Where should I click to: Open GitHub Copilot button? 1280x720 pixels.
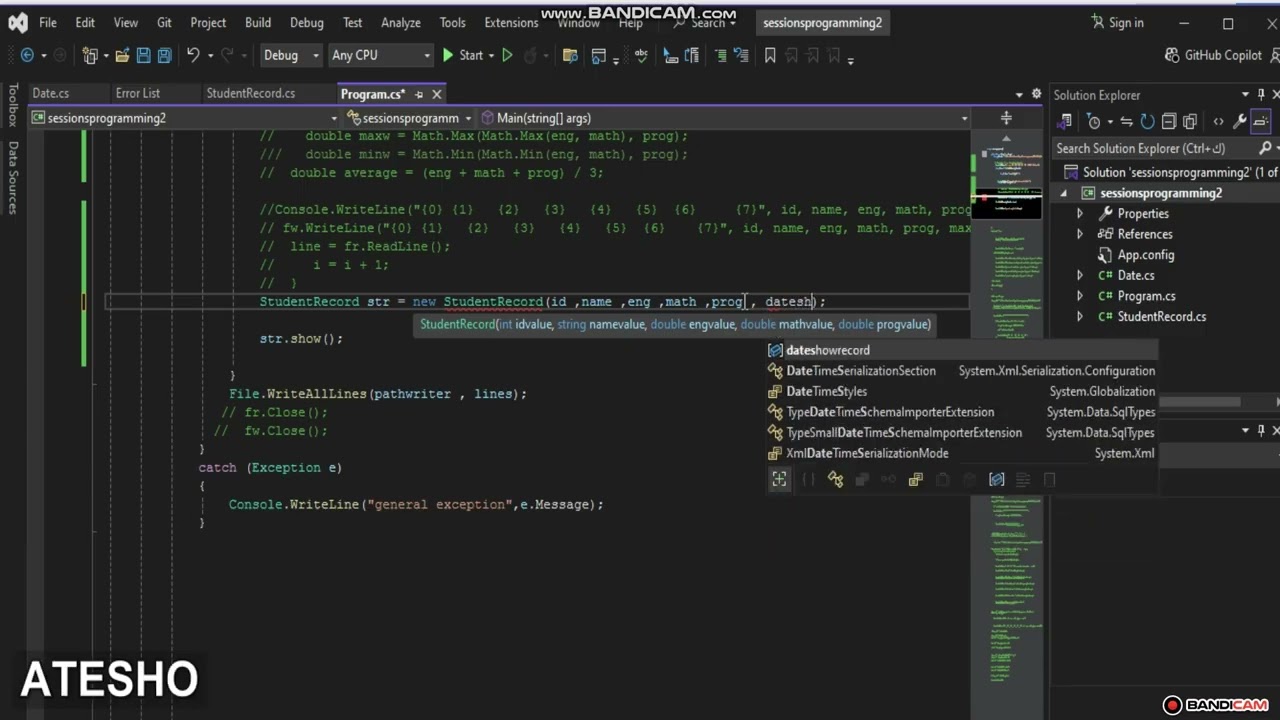coord(1213,55)
